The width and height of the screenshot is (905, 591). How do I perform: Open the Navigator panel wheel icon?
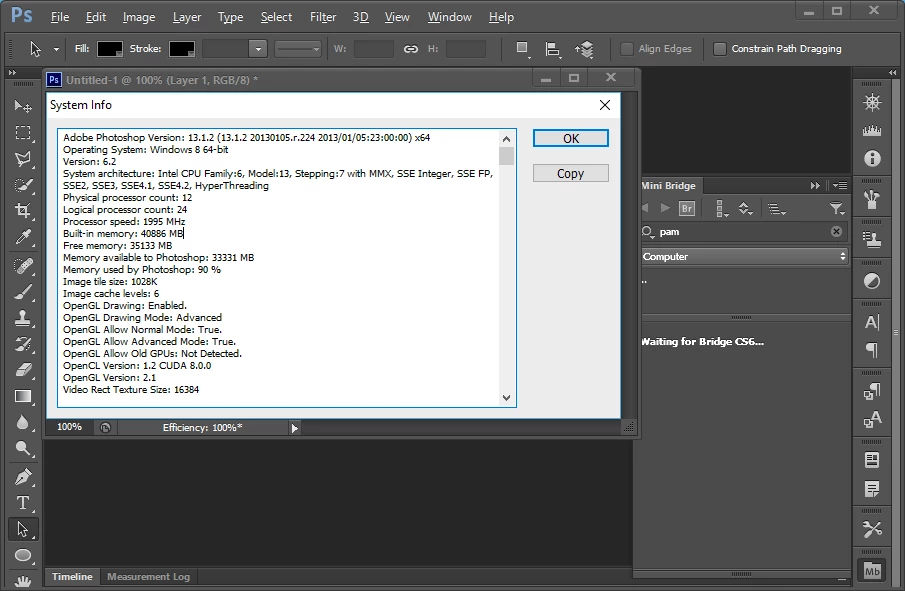point(872,103)
